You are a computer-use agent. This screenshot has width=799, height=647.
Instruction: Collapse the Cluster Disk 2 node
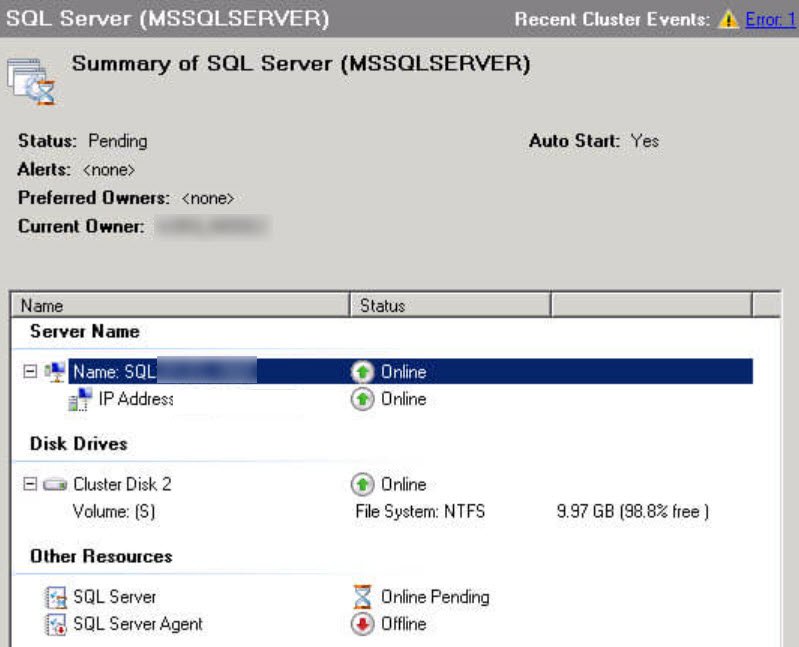click(x=30, y=483)
